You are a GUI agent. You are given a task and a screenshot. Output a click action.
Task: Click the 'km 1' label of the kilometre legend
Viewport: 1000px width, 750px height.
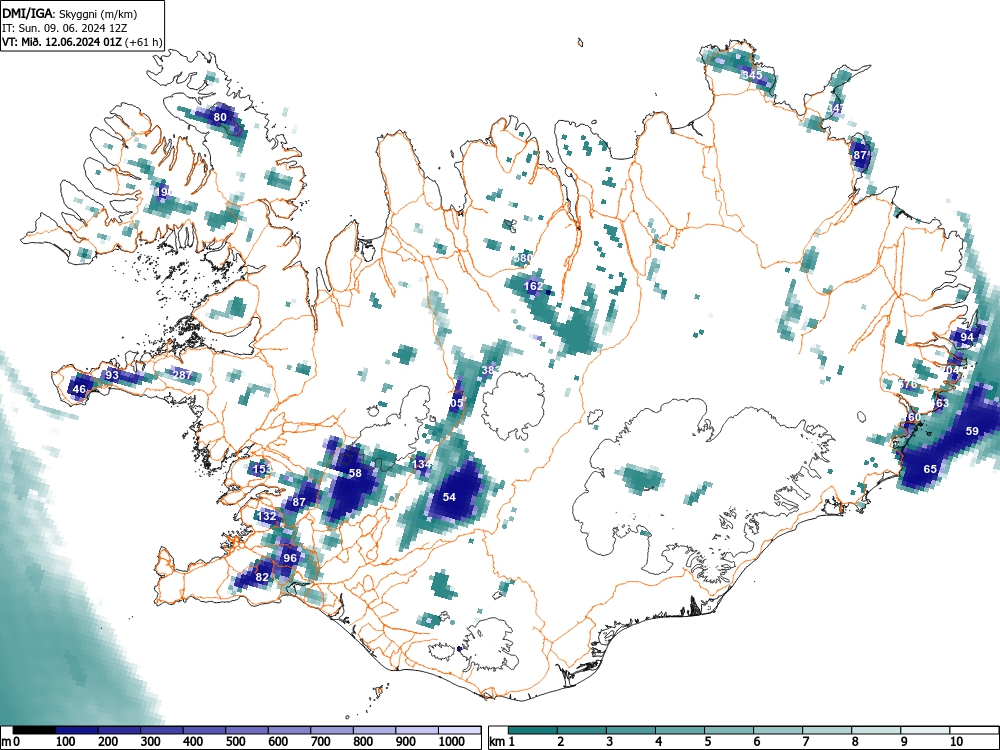click(x=503, y=742)
